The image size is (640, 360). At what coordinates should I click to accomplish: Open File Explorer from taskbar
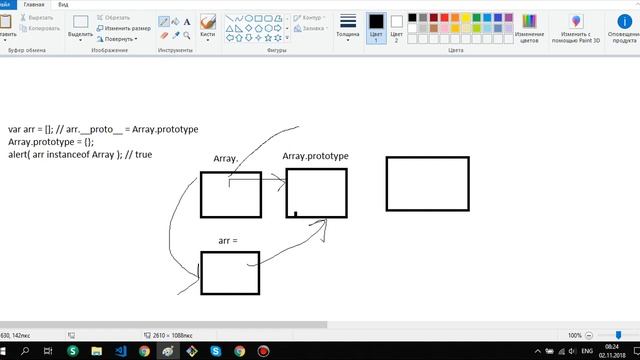click(96, 351)
